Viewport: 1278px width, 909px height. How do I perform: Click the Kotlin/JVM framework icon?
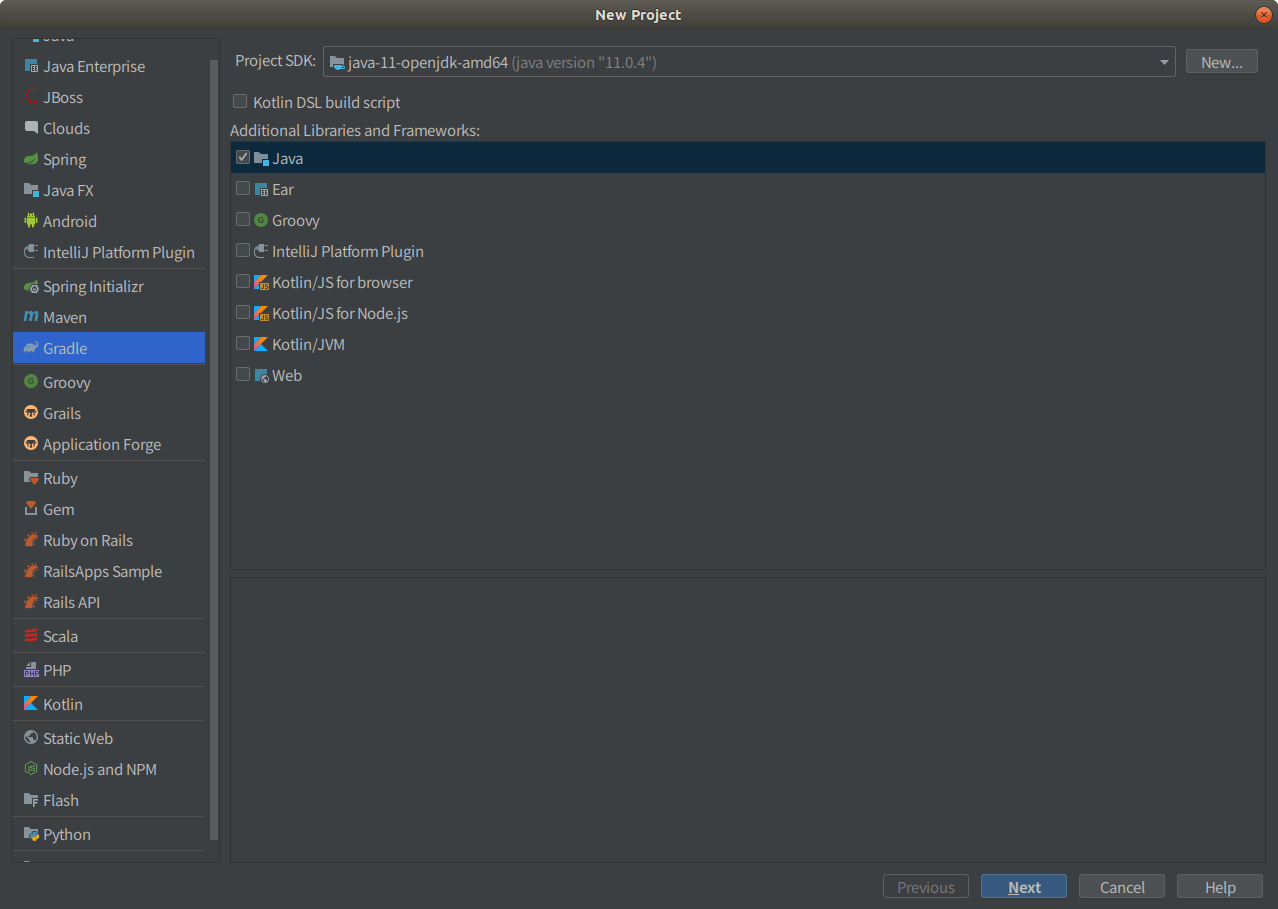[x=261, y=345]
